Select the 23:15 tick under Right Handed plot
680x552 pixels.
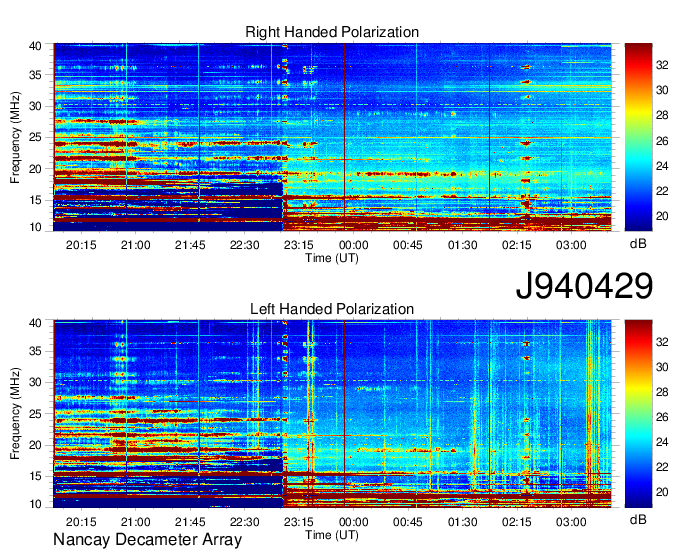coord(299,245)
